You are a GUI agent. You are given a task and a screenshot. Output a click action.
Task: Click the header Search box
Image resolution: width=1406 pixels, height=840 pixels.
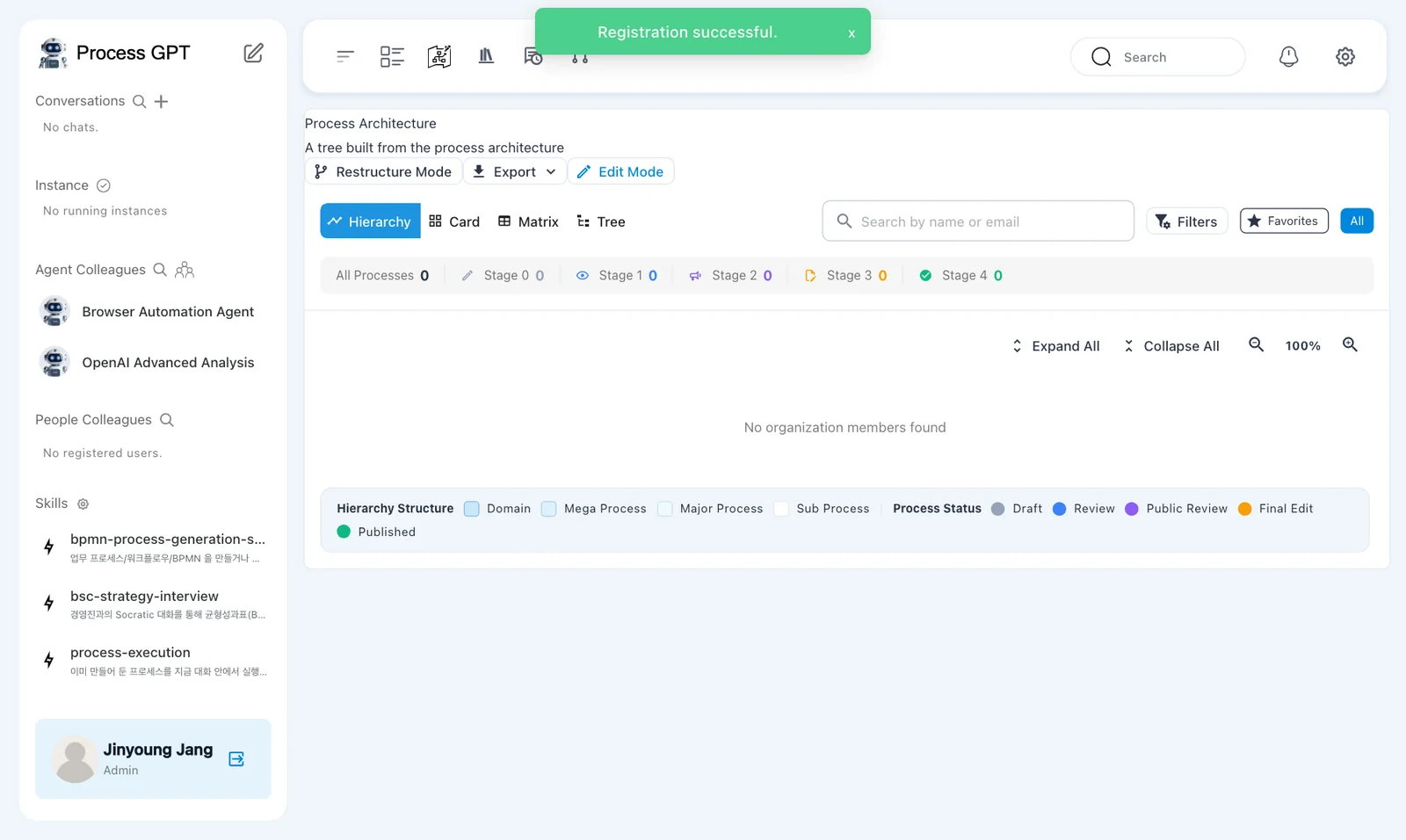pos(1157,57)
